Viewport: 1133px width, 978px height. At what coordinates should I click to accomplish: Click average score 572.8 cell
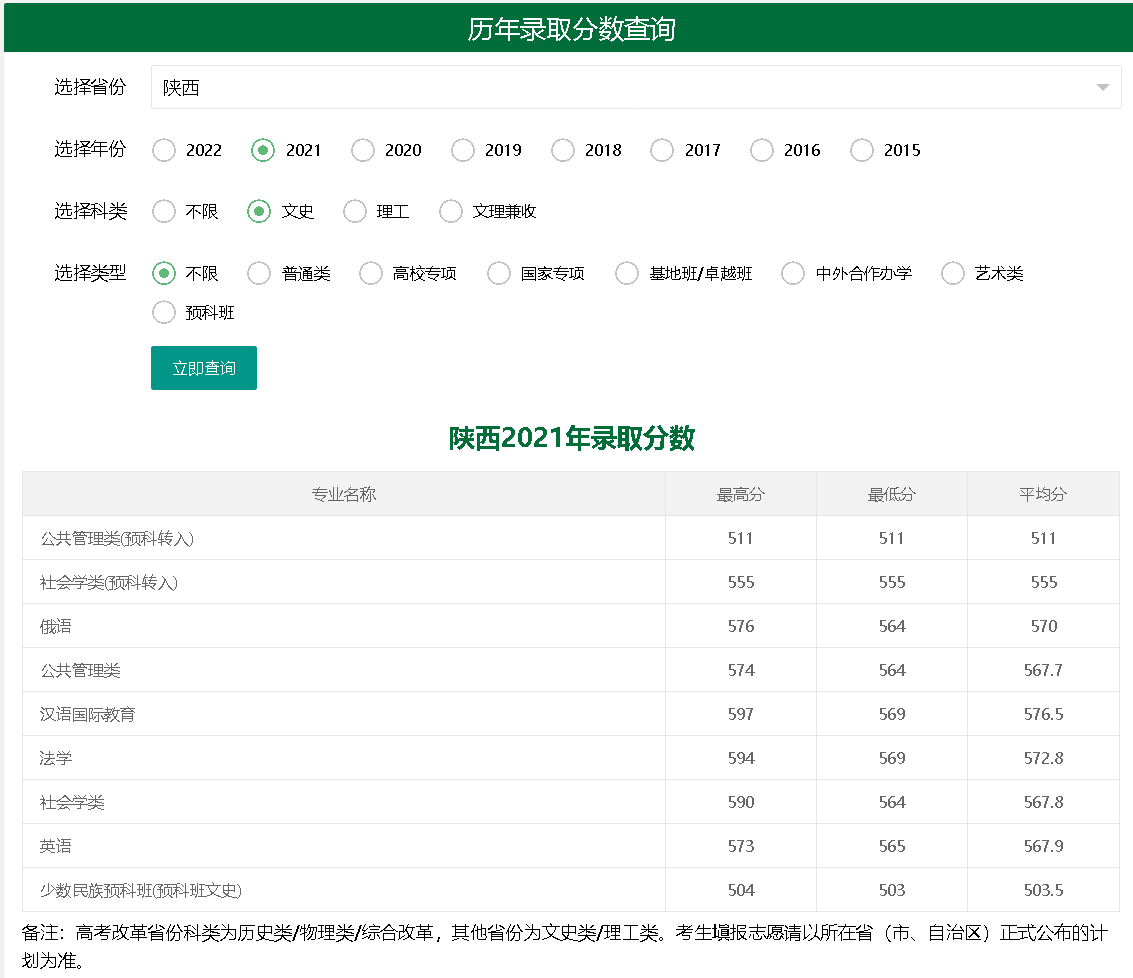tap(1043, 758)
